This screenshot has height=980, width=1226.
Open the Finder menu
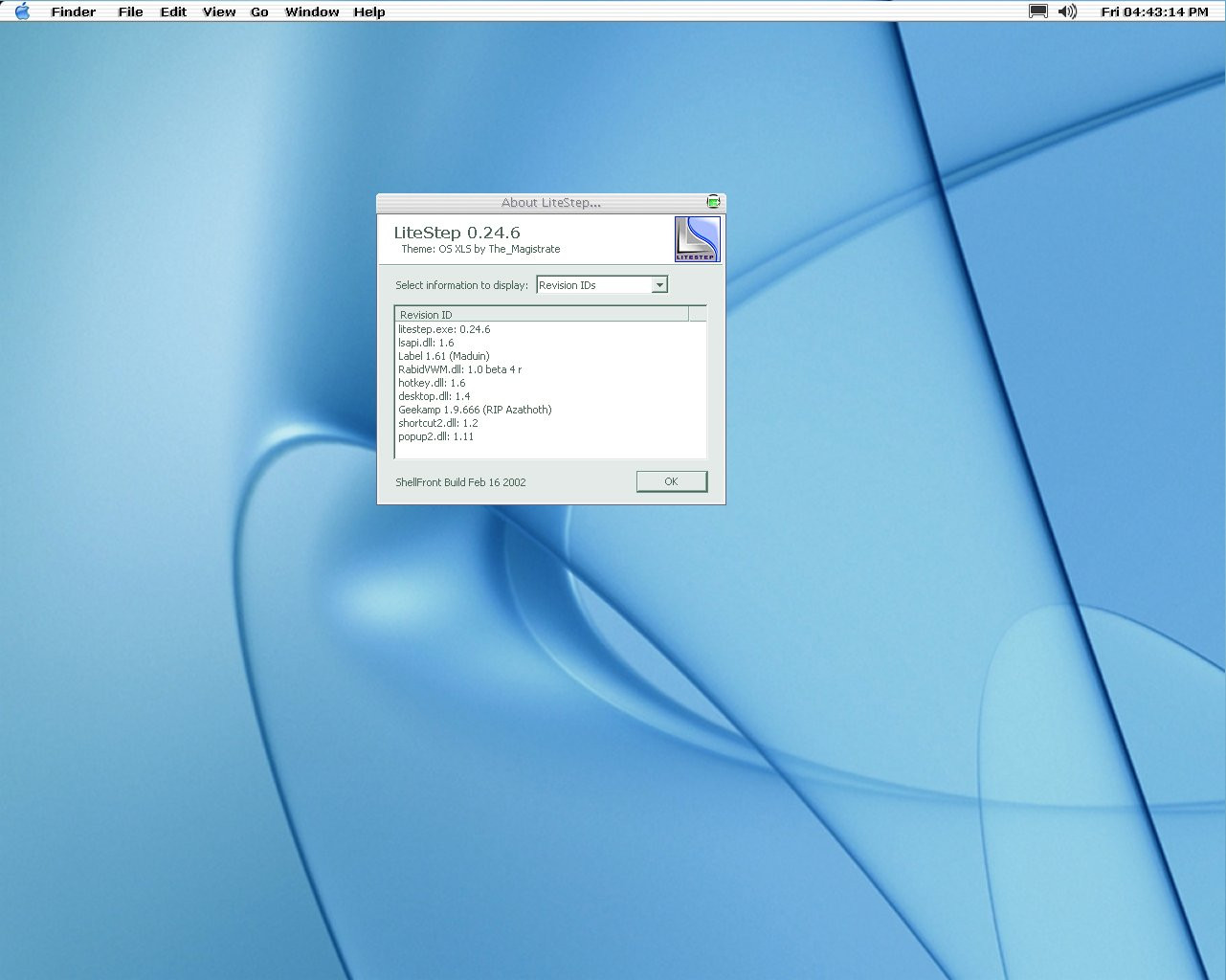pyautogui.click(x=73, y=11)
